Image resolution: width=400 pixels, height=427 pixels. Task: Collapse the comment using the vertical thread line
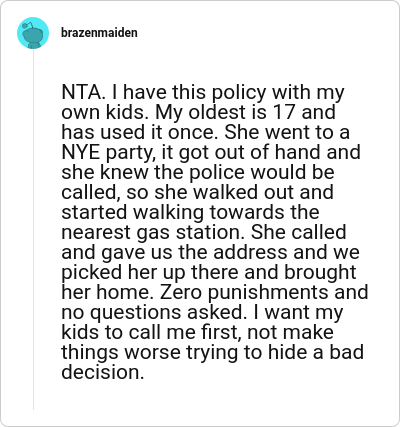(x=33, y=230)
